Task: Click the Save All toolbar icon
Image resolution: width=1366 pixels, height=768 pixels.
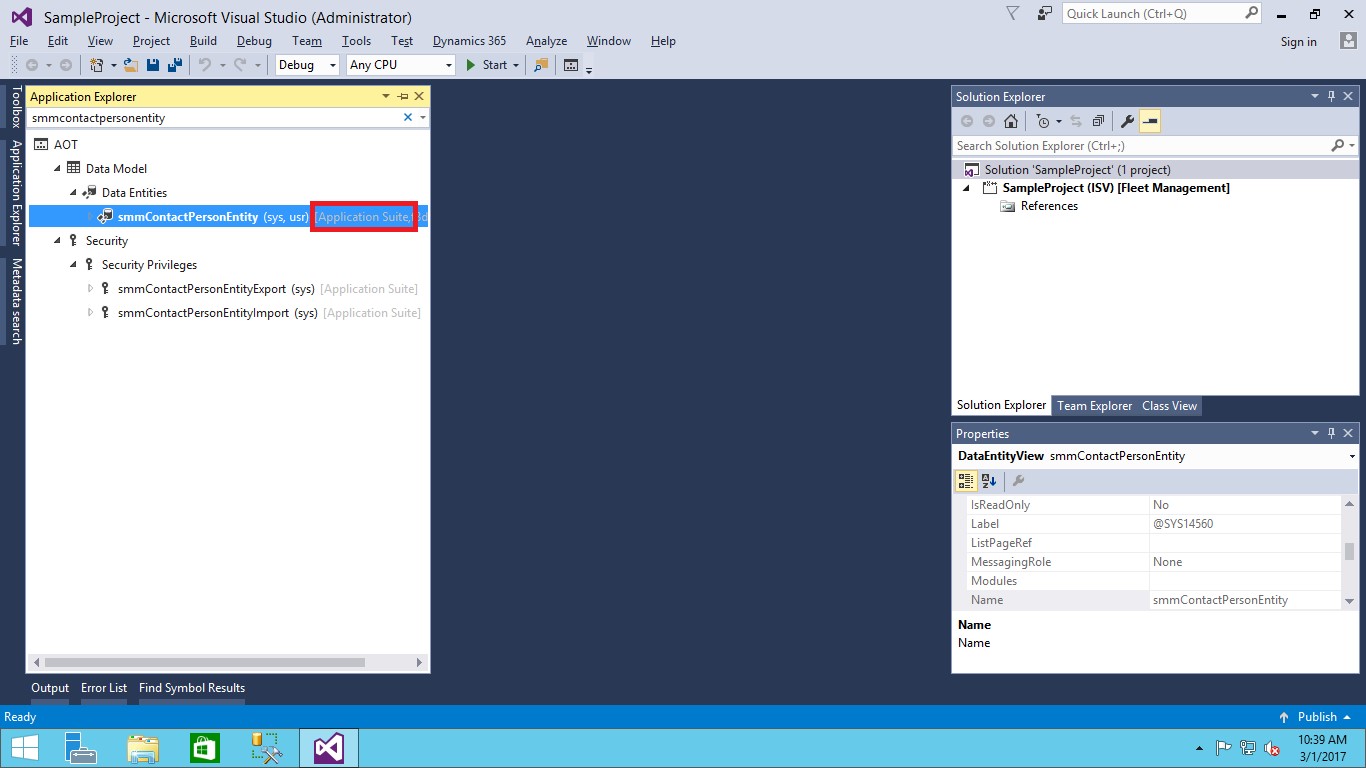Action: point(175,65)
